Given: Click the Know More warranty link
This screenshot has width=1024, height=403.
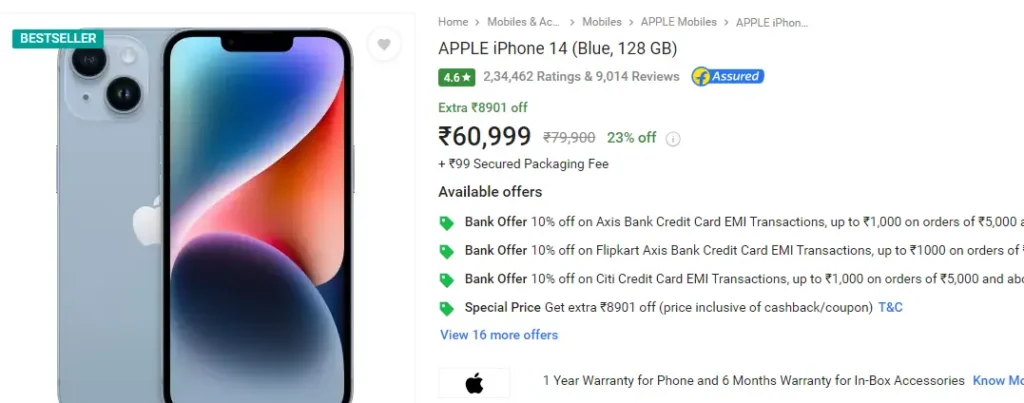Looking at the screenshot, I should (998, 380).
